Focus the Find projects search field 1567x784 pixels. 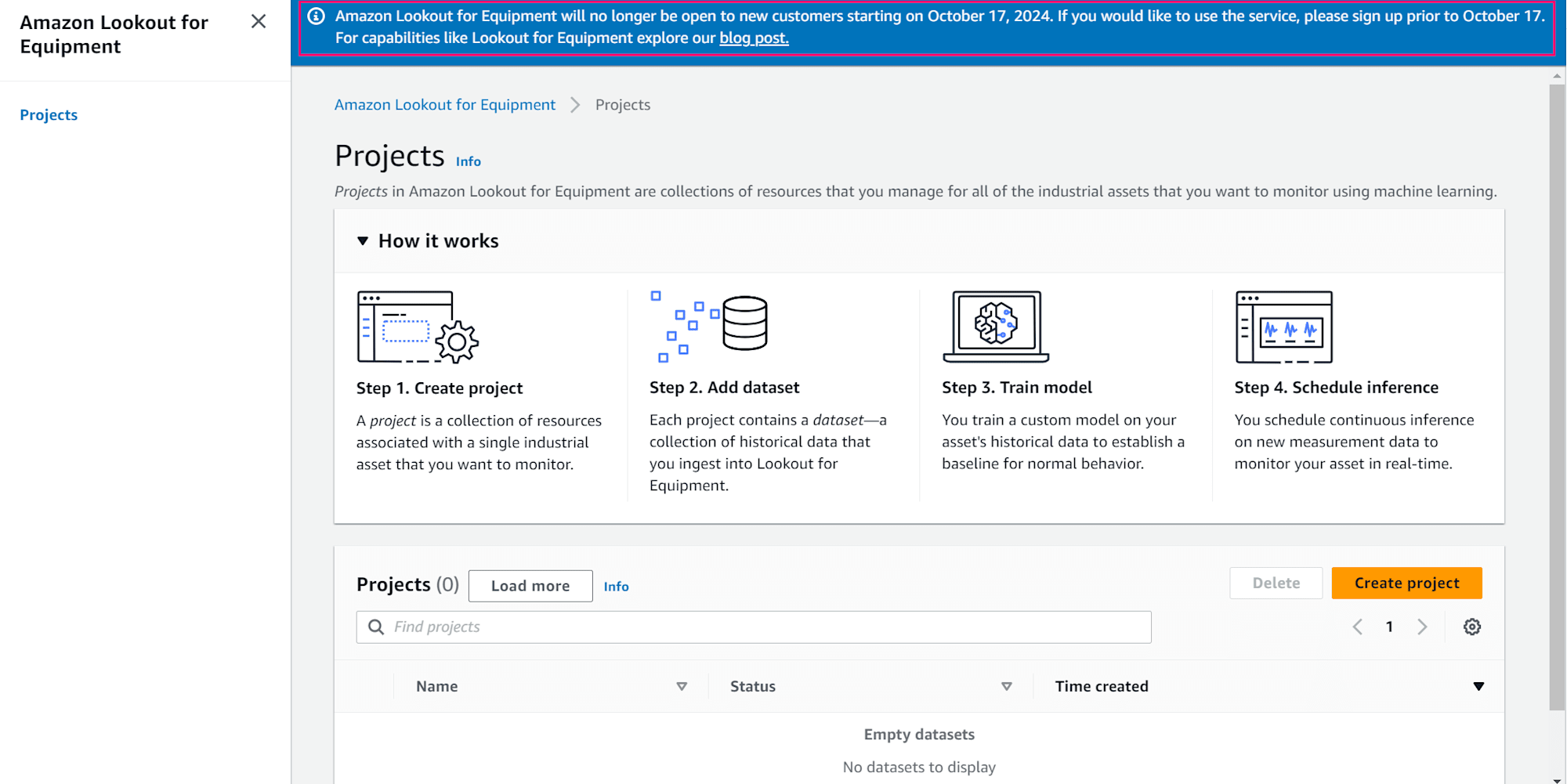coord(754,627)
